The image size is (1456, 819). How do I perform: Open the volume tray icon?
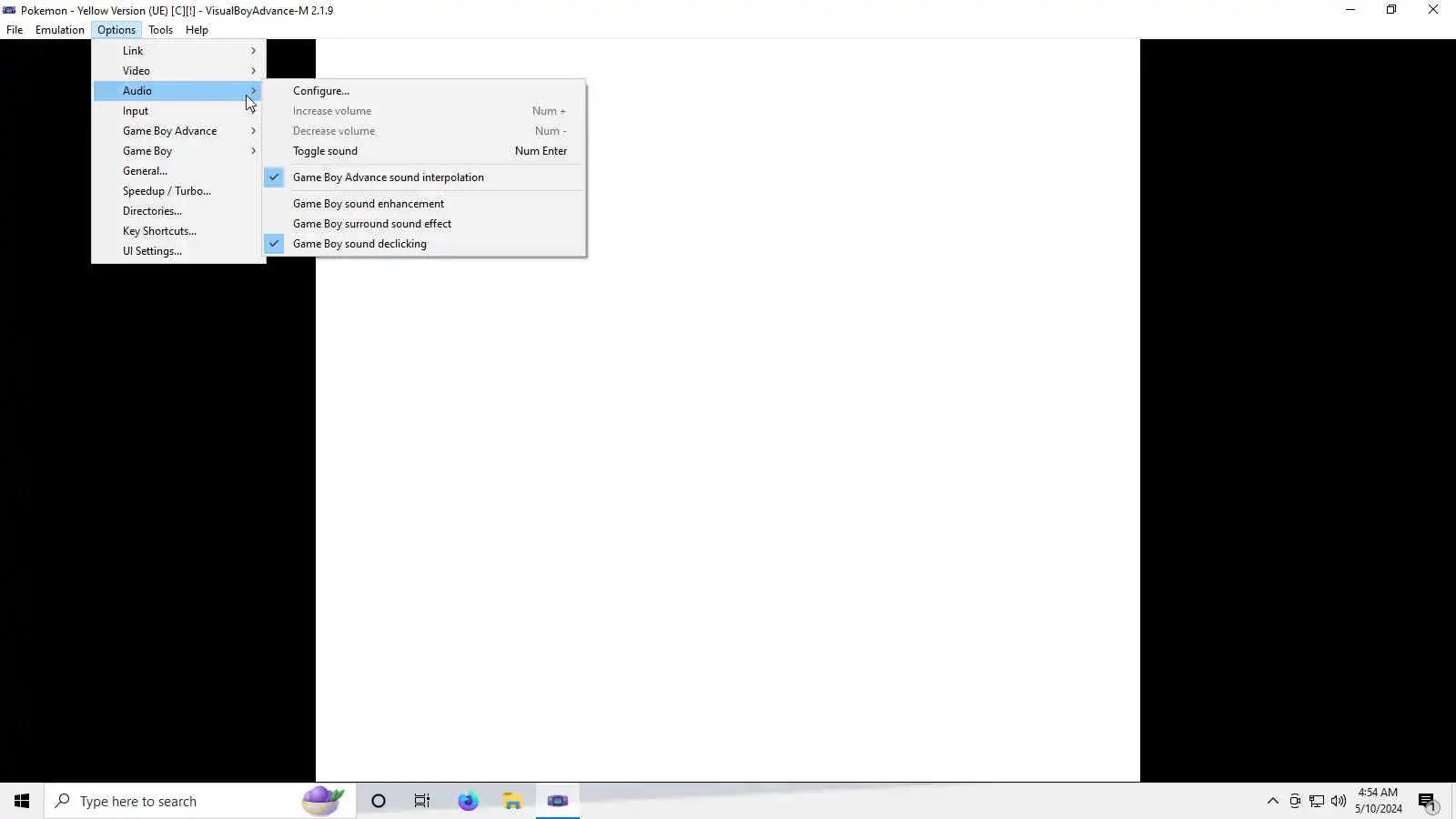(1339, 801)
